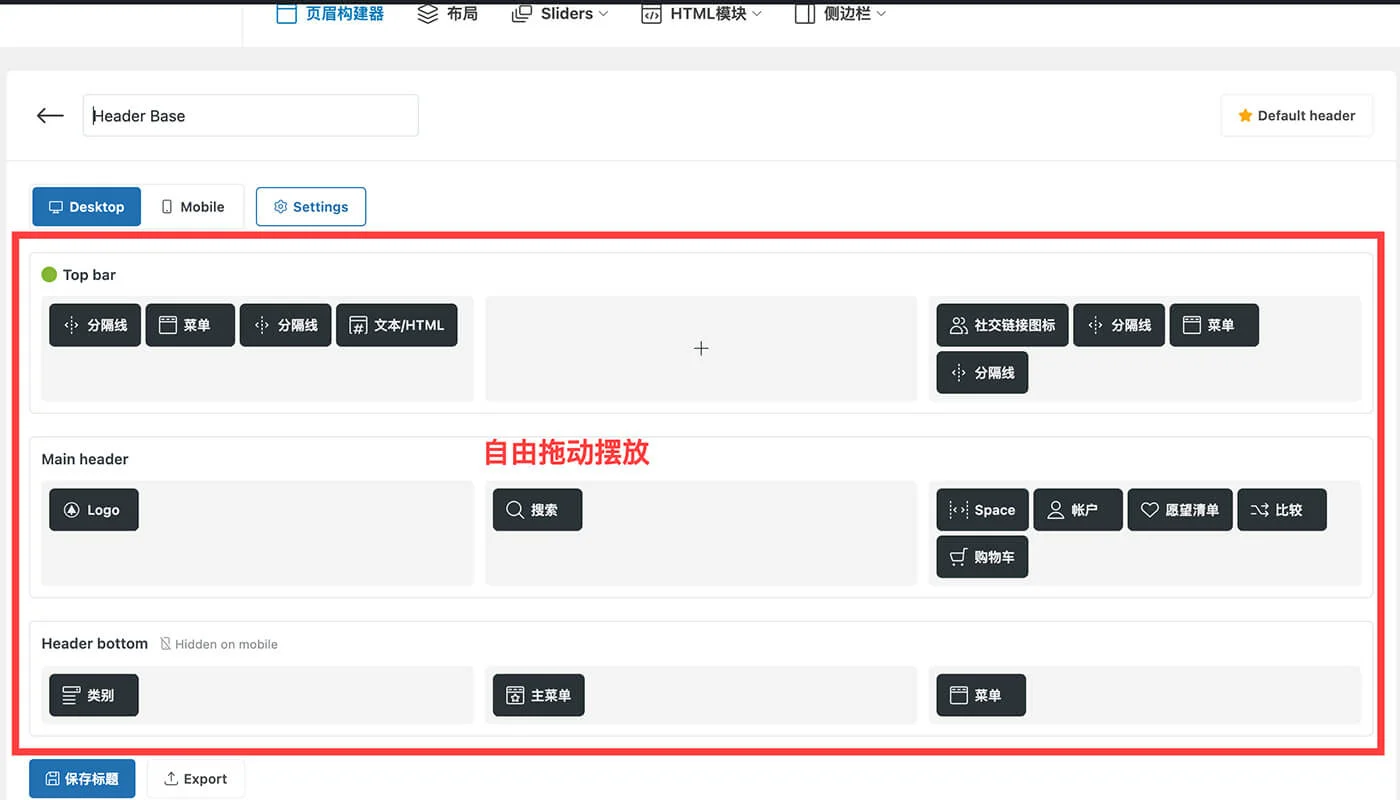Image resolution: width=1400 pixels, height=800 pixels.
Task: Select the Logo element in Main header
Action: click(x=93, y=509)
